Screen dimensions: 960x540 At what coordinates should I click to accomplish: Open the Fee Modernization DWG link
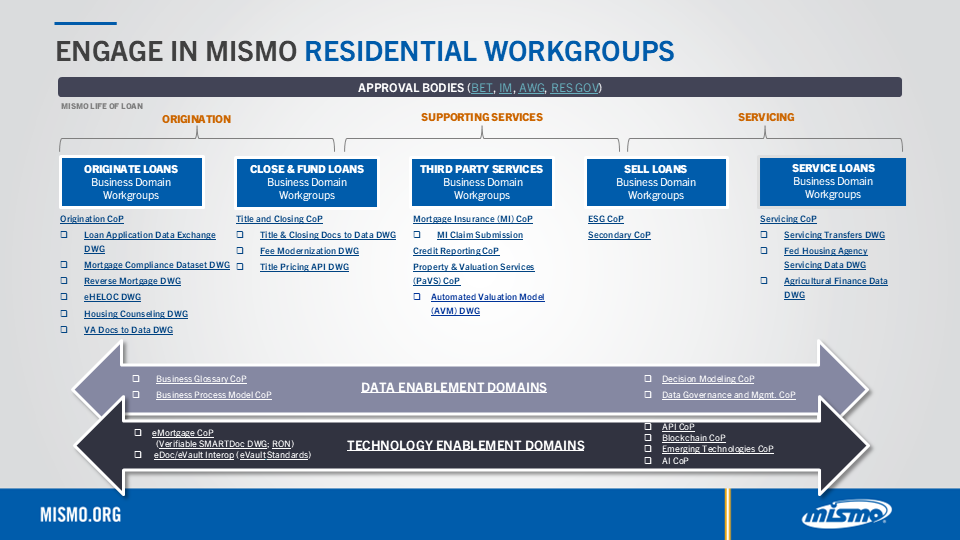[309, 250]
